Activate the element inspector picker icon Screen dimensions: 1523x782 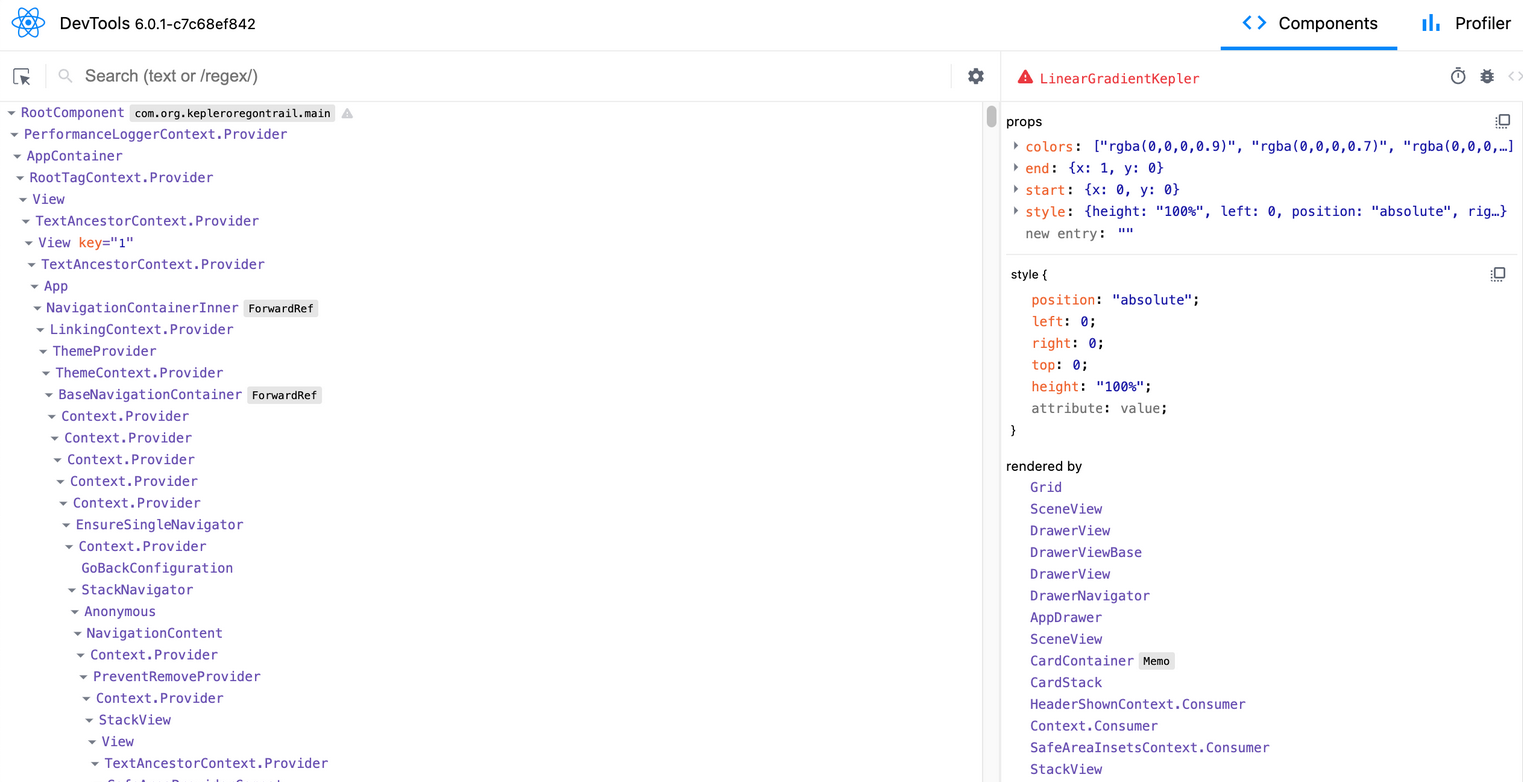pos(22,77)
